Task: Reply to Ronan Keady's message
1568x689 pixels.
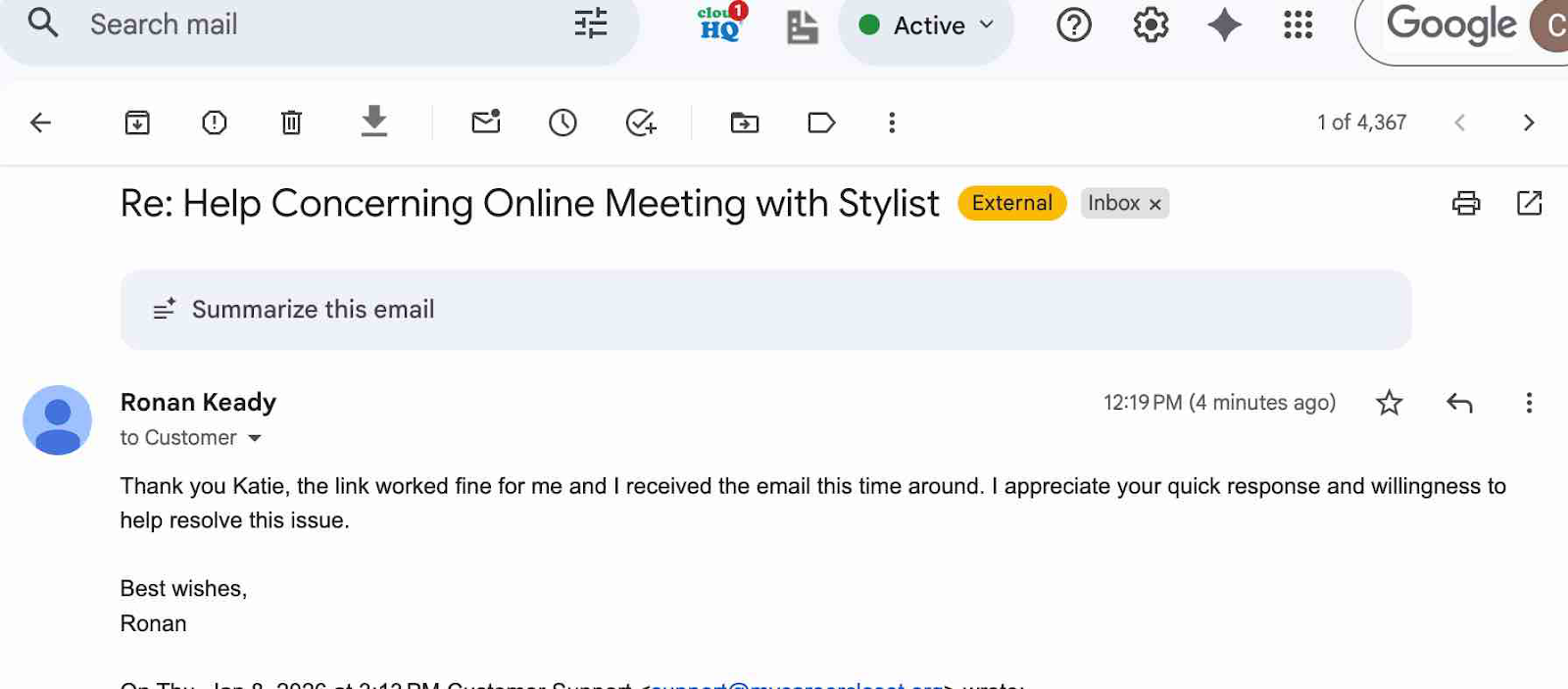Action: pos(1459,403)
